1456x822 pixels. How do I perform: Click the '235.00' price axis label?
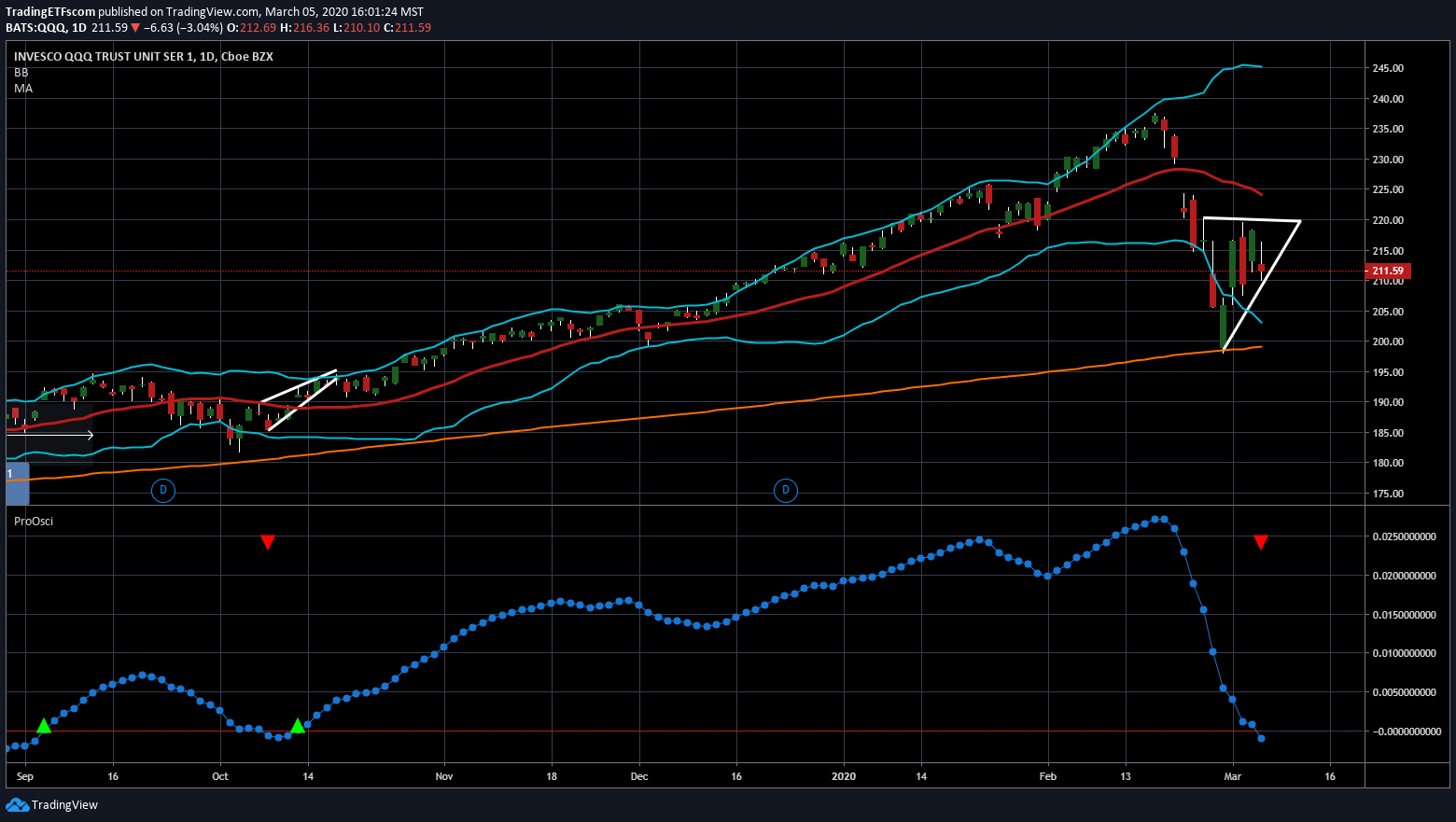tap(1388, 130)
